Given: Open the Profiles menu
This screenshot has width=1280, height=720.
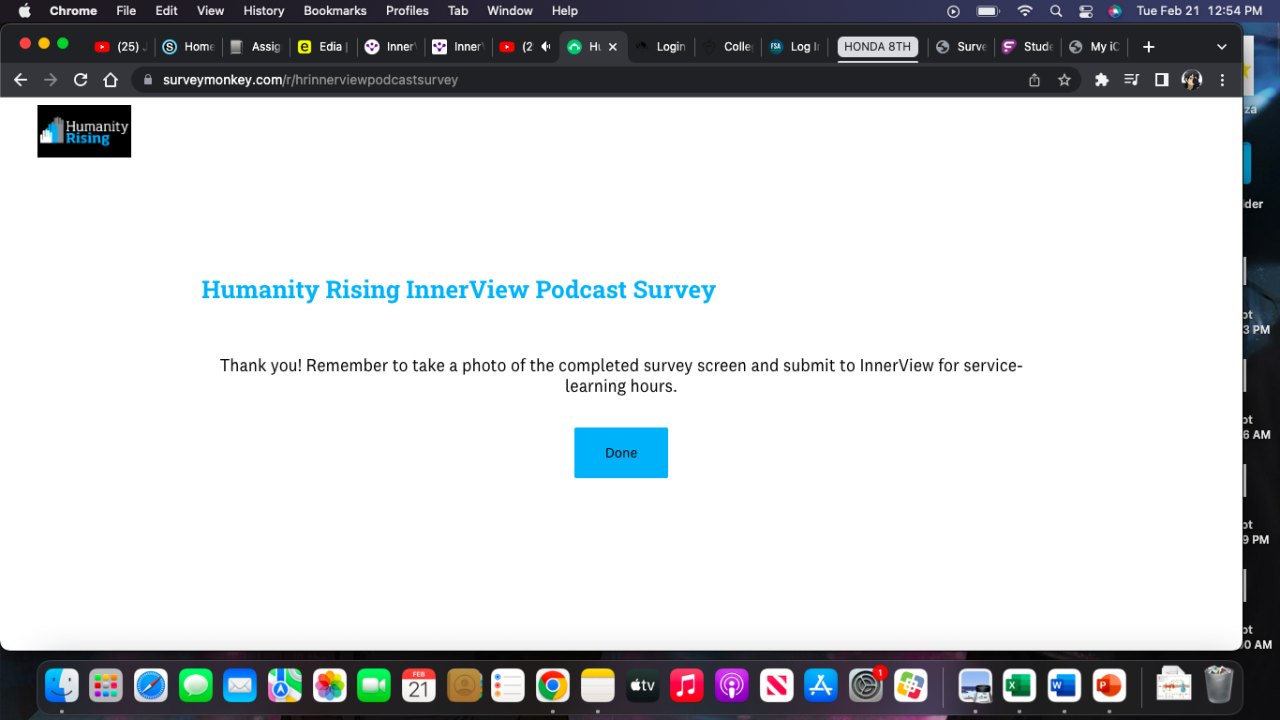Looking at the screenshot, I should (407, 11).
